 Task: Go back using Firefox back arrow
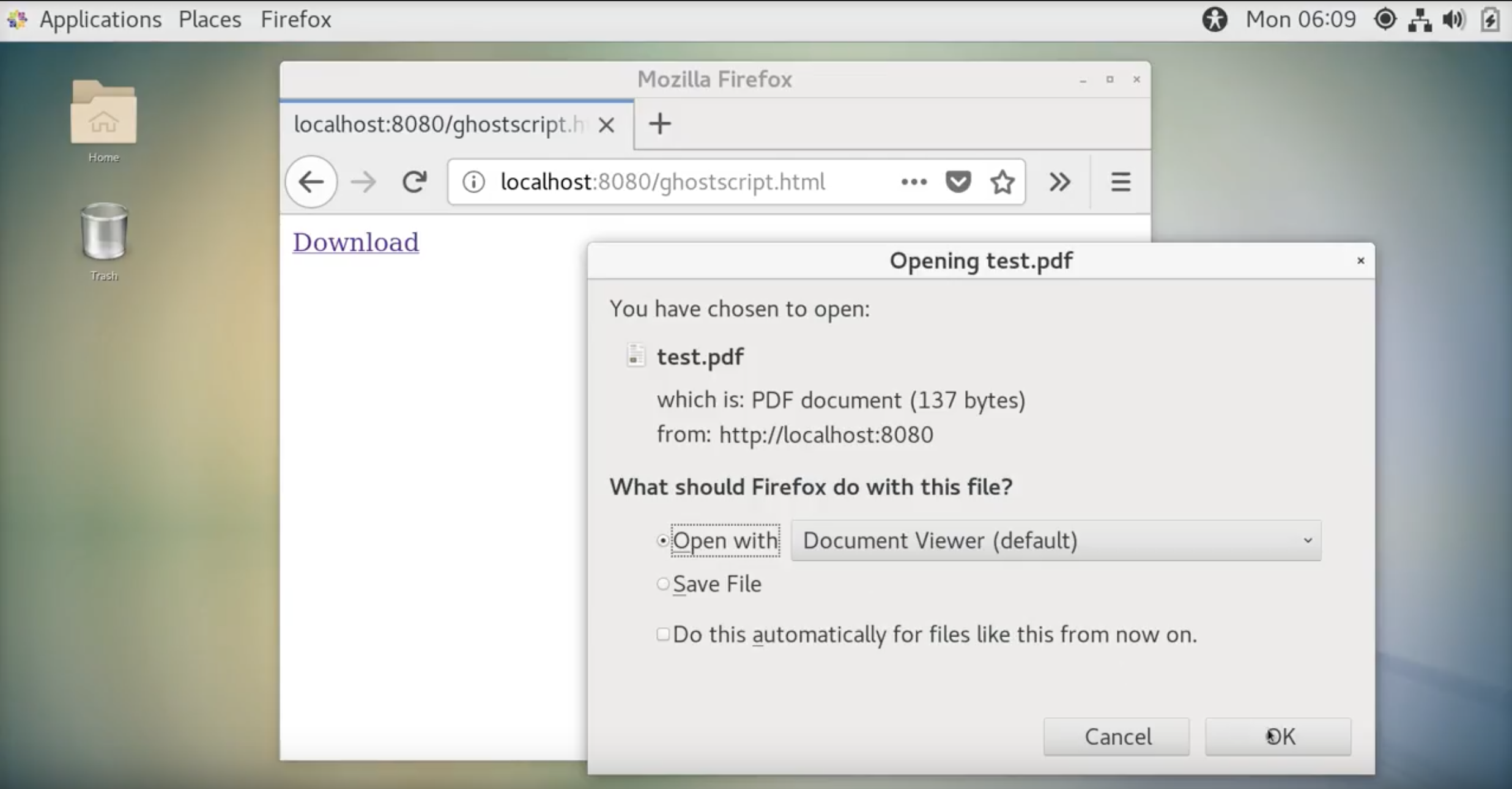click(311, 182)
